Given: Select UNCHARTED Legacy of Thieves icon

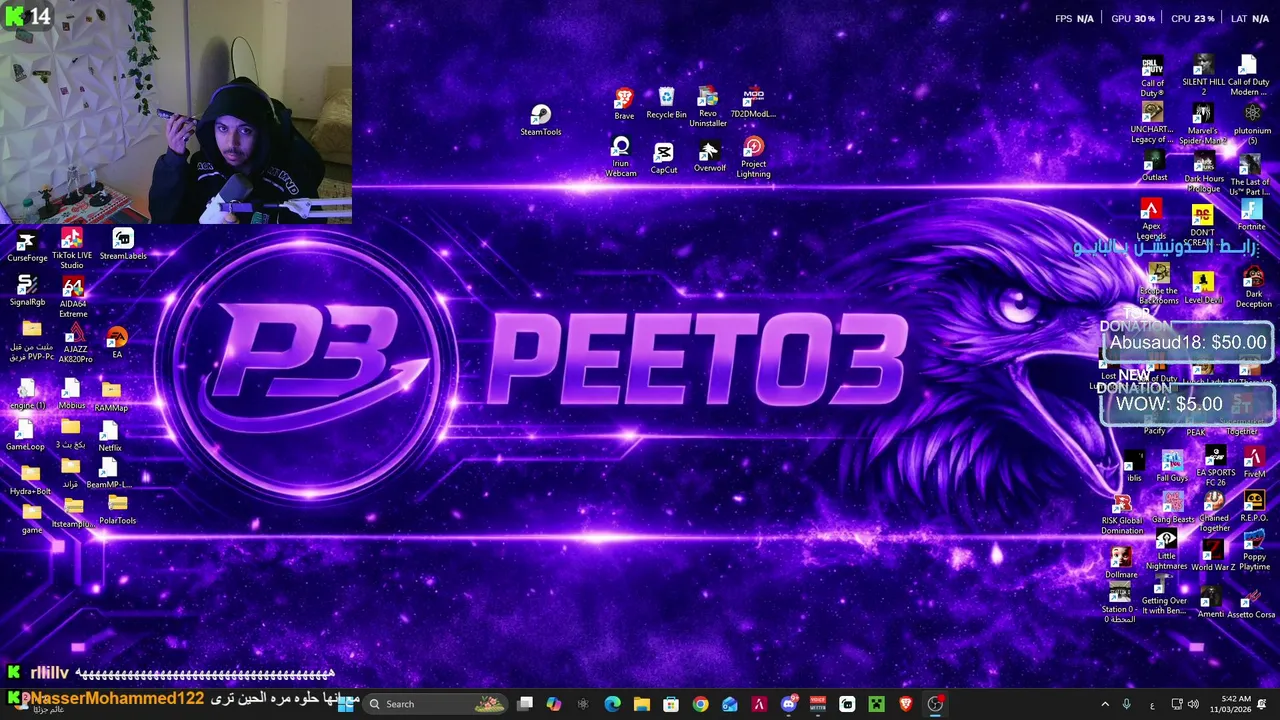Looking at the screenshot, I should click(1152, 124).
